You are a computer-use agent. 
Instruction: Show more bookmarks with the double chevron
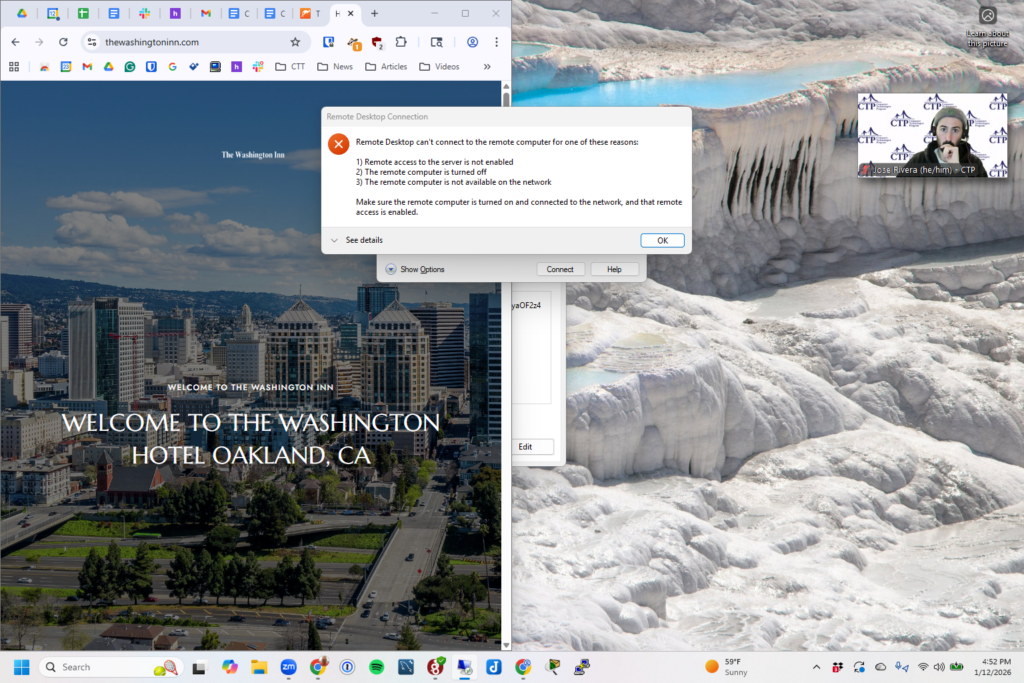(487, 67)
